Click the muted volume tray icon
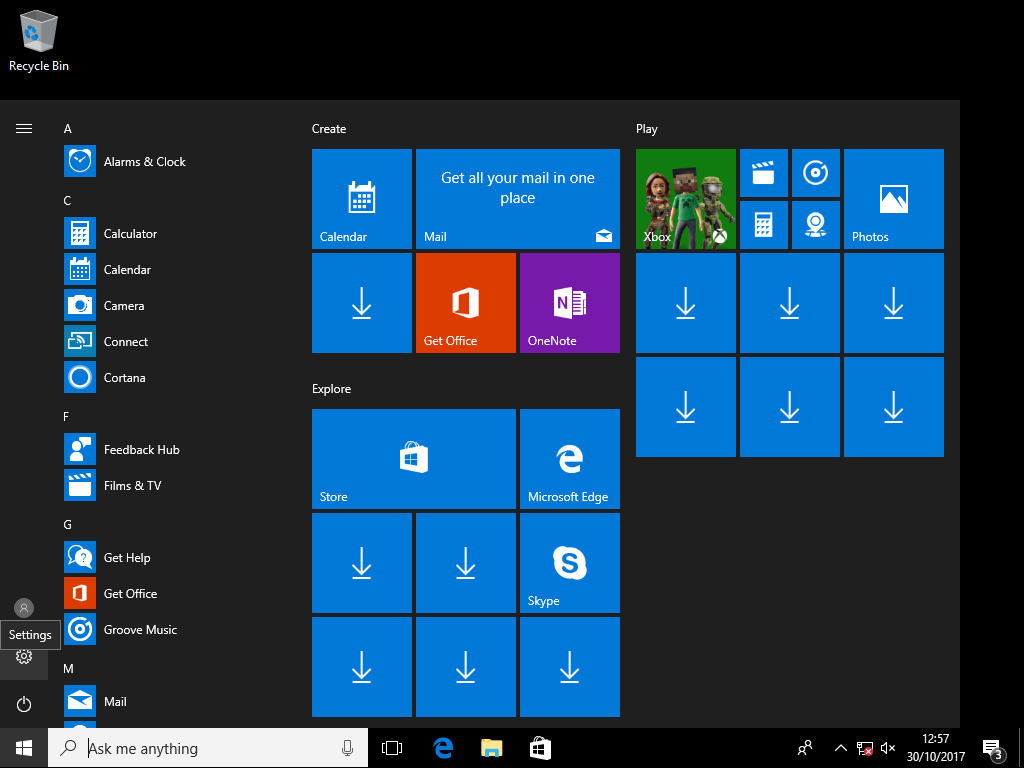Screen dimensions: 1024x768 point(887,748)
